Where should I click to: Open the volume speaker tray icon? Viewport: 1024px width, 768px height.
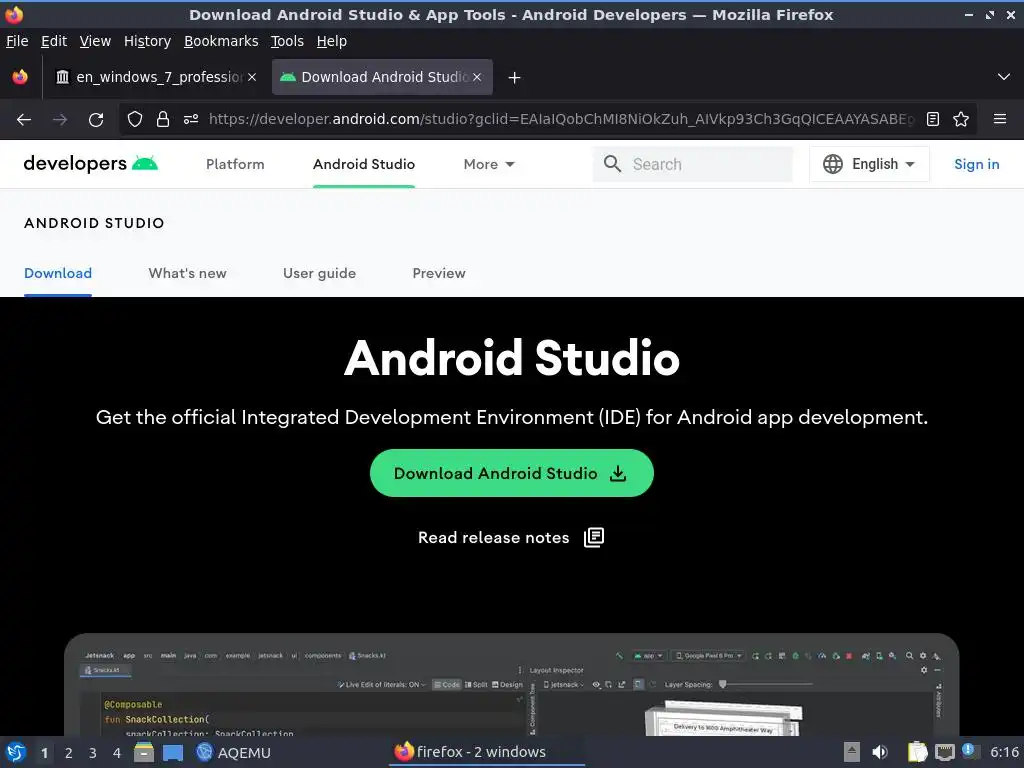point(880,752)
